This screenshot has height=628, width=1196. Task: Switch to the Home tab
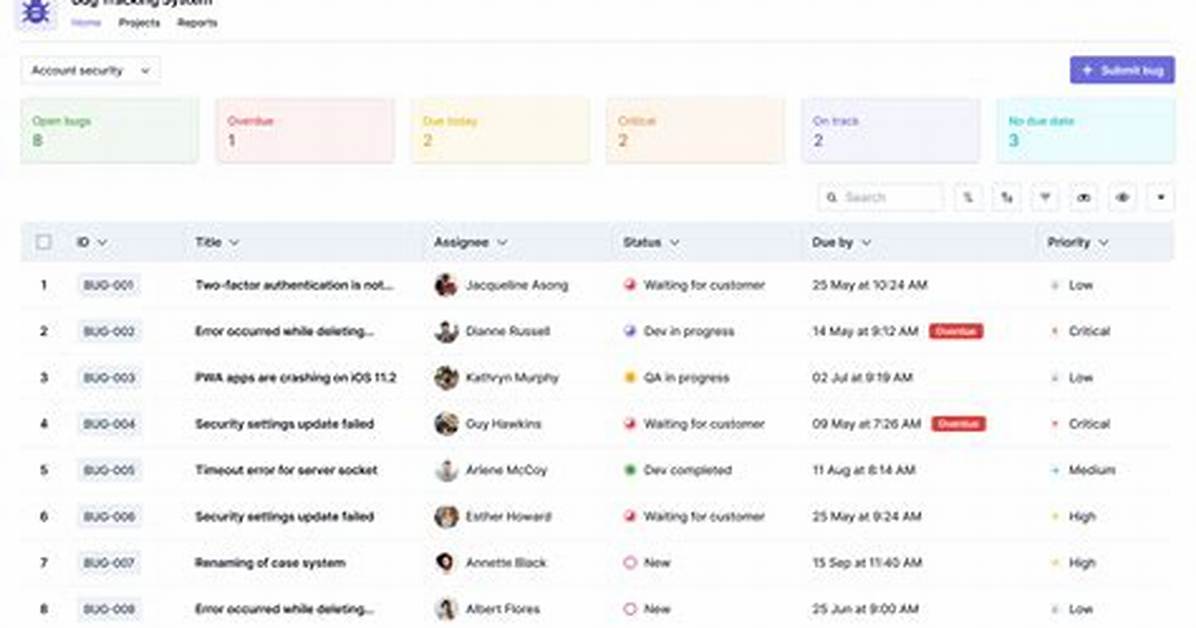click(x=86, y=23)
